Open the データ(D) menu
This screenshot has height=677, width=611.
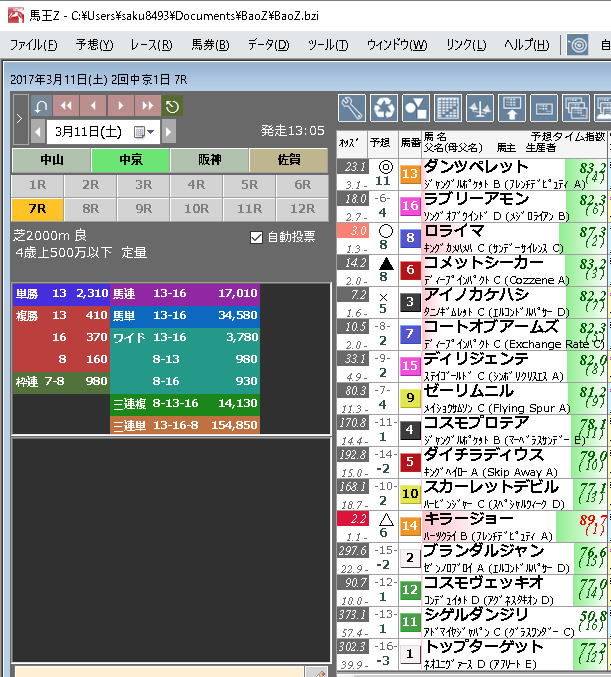268,44
